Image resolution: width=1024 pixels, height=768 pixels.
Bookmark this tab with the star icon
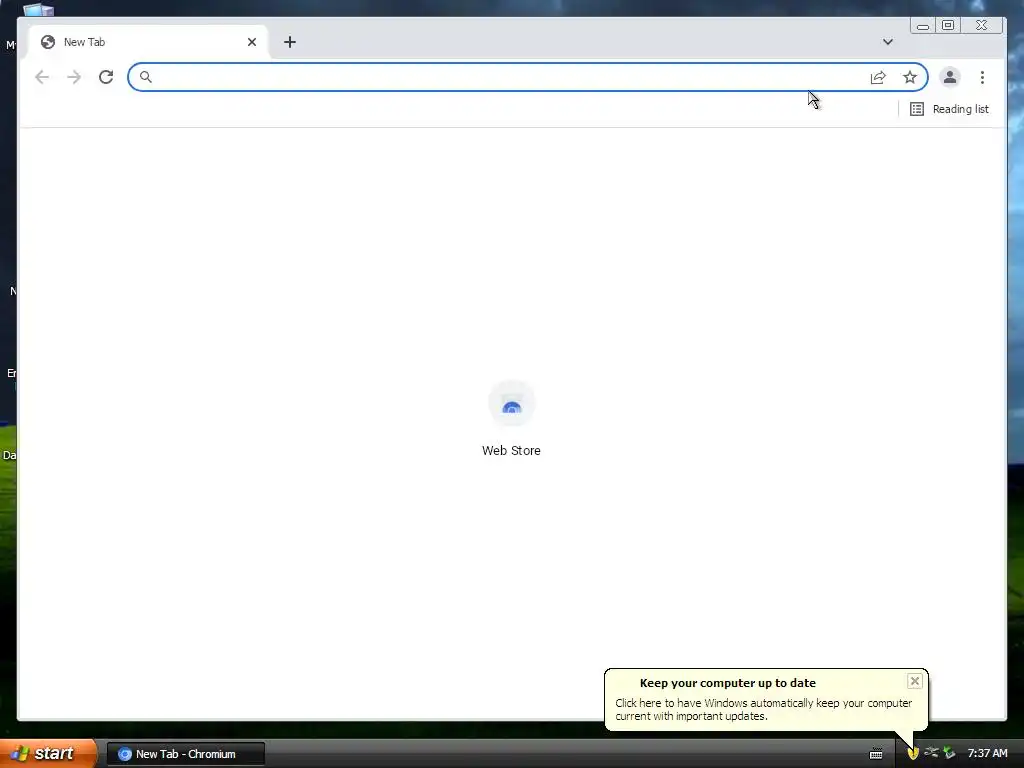coord(910,78)
